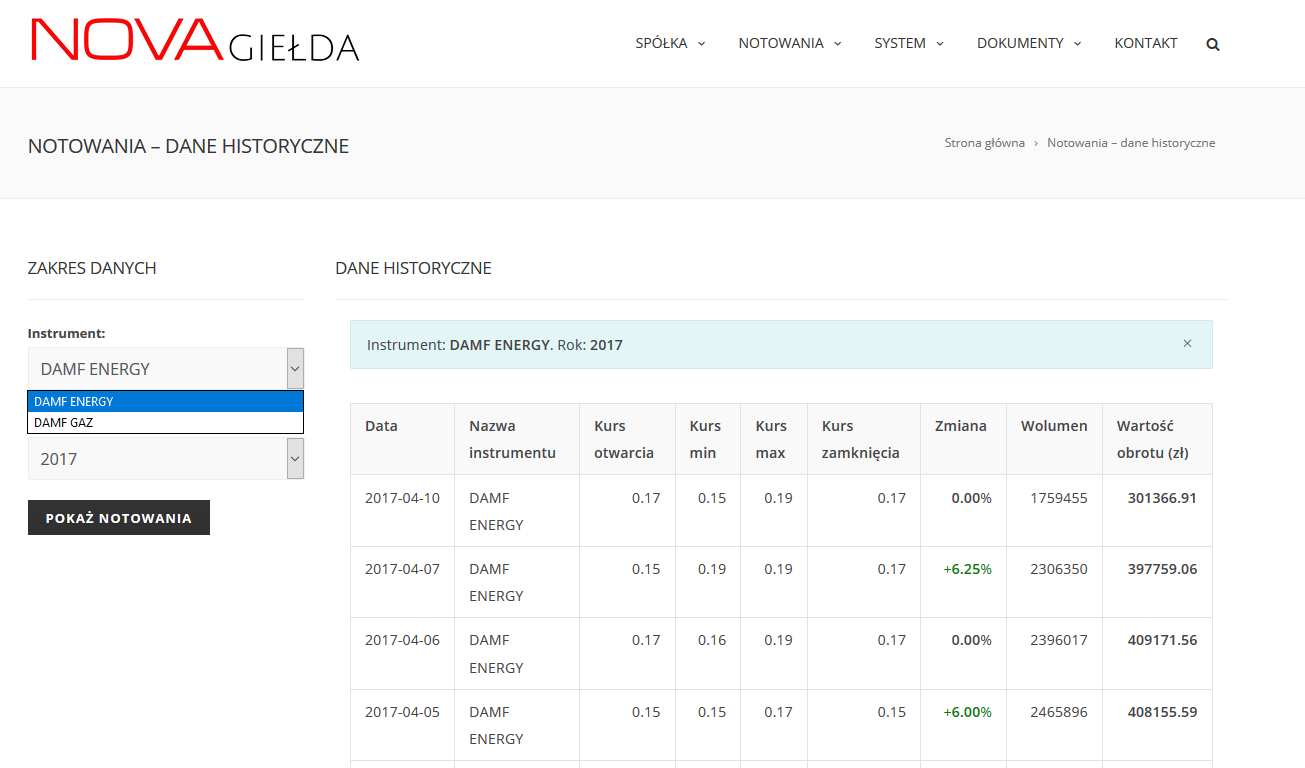Open the year 2017 dropdown

point(165,459)
